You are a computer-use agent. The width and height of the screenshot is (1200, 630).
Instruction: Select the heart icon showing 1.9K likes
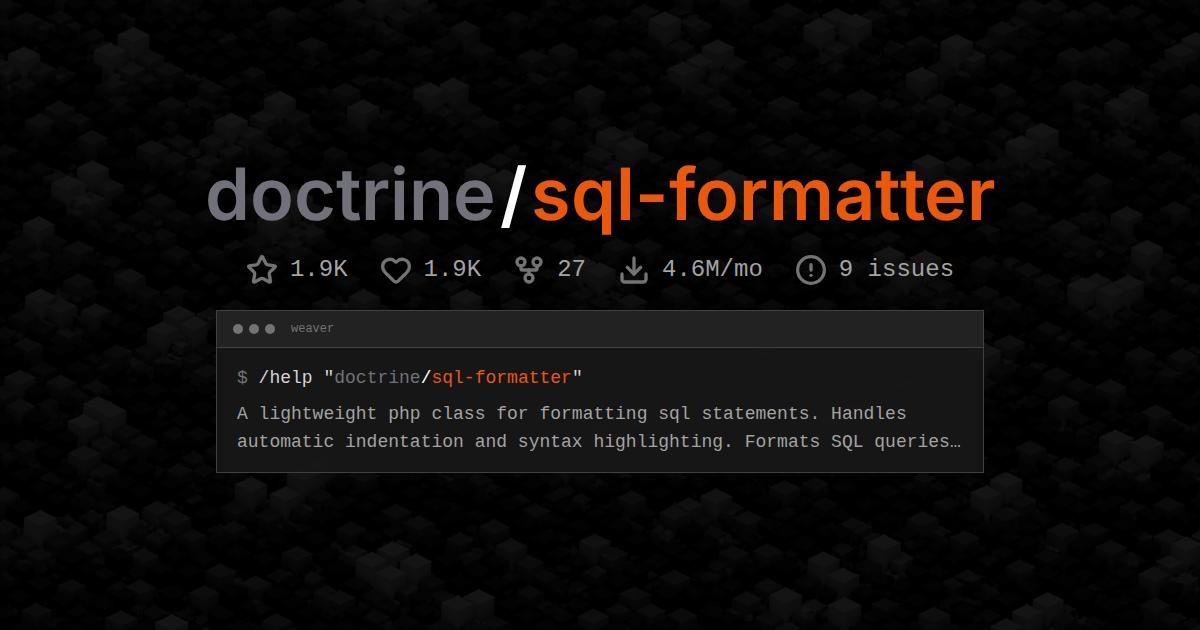tap(395, 268)
